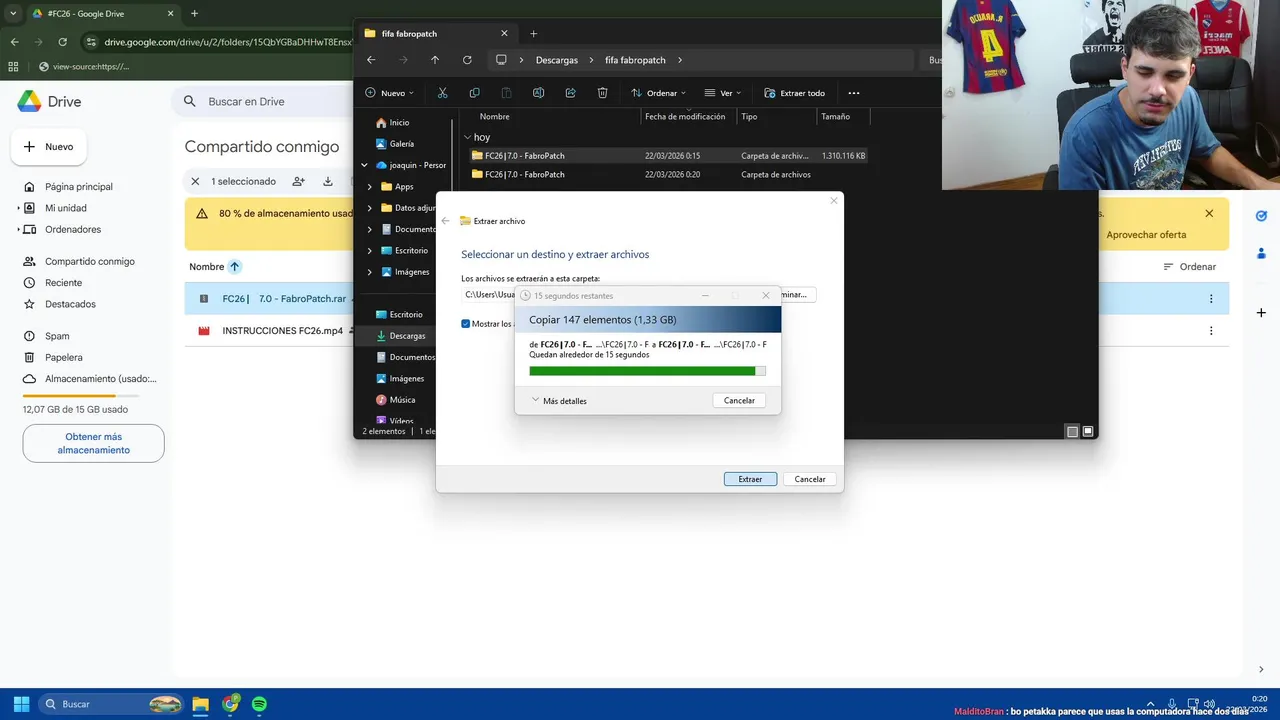Open Destacados in Drive sidebar
The width and height of the screenshot is (1280, 720).
[70, 304]
